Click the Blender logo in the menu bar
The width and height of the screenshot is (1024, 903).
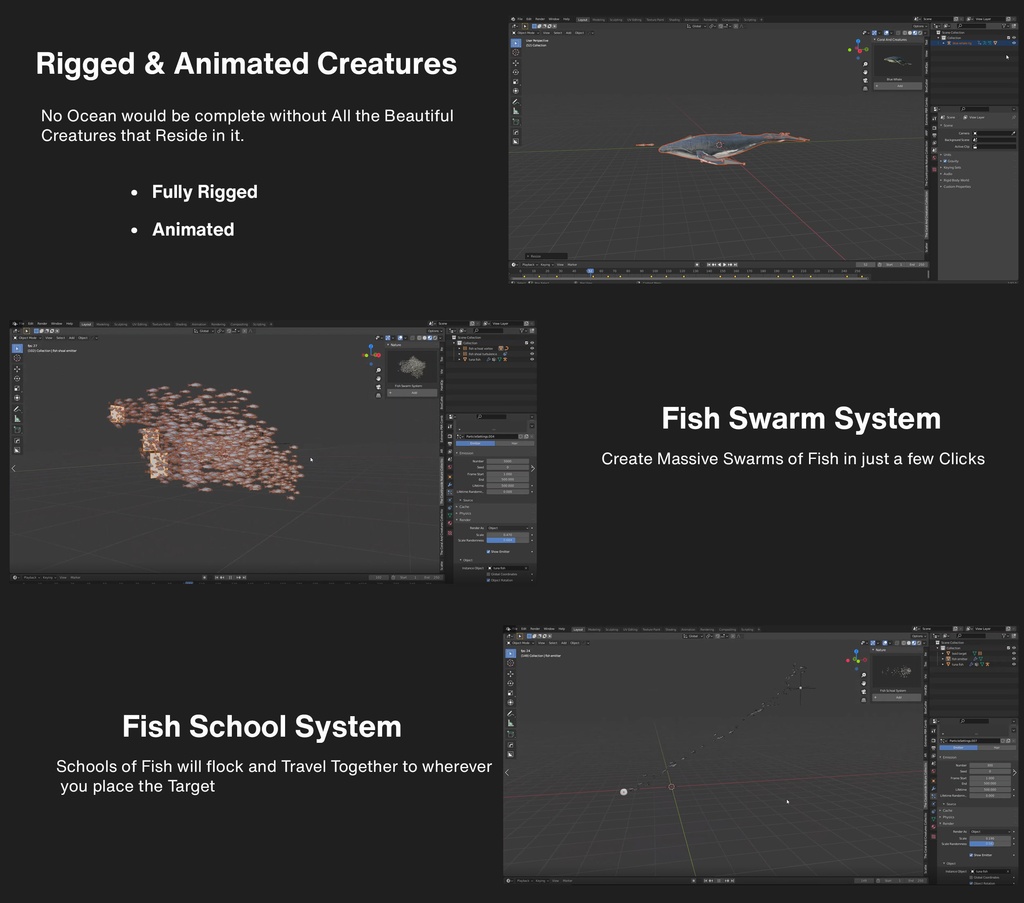511,19
